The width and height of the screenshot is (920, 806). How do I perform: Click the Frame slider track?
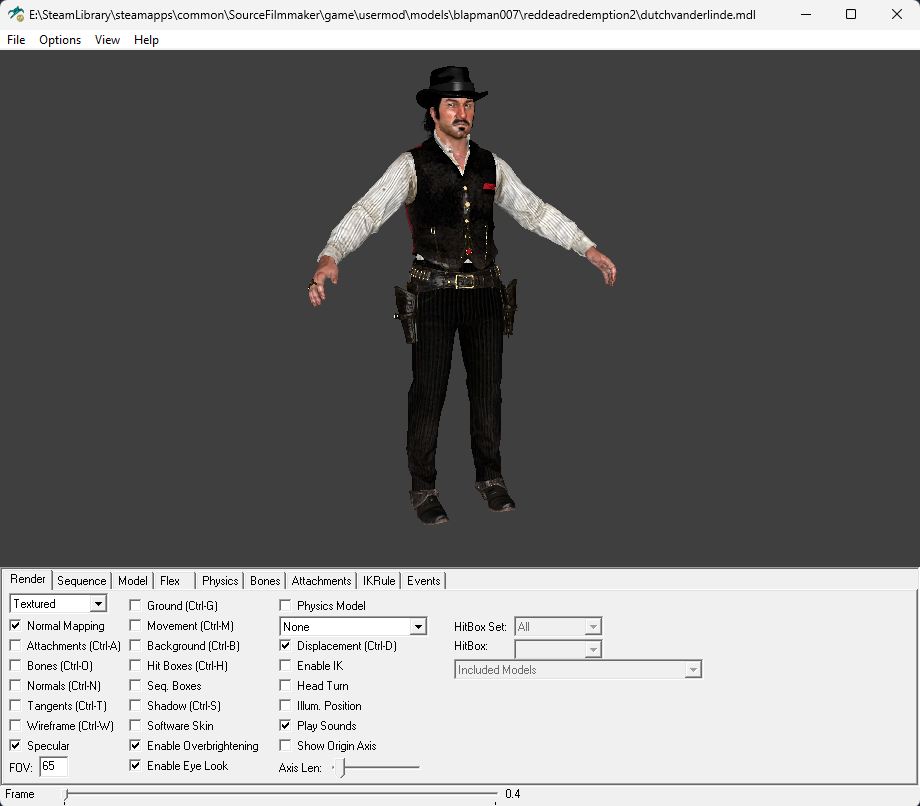click(x=280, y=794)
